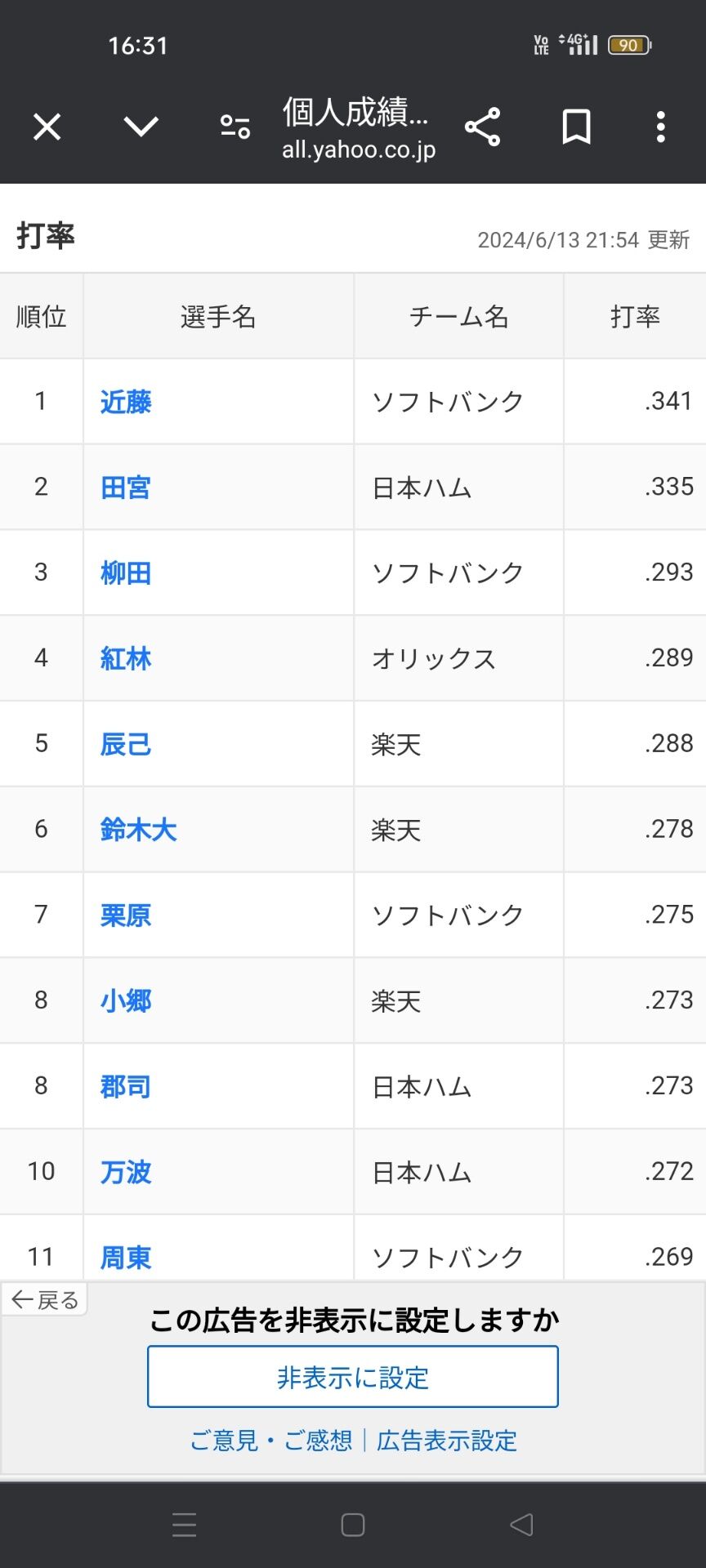Open 広告表示設定 link
This screenshot has width=706, height=1568.
[x=447, y=1441]
